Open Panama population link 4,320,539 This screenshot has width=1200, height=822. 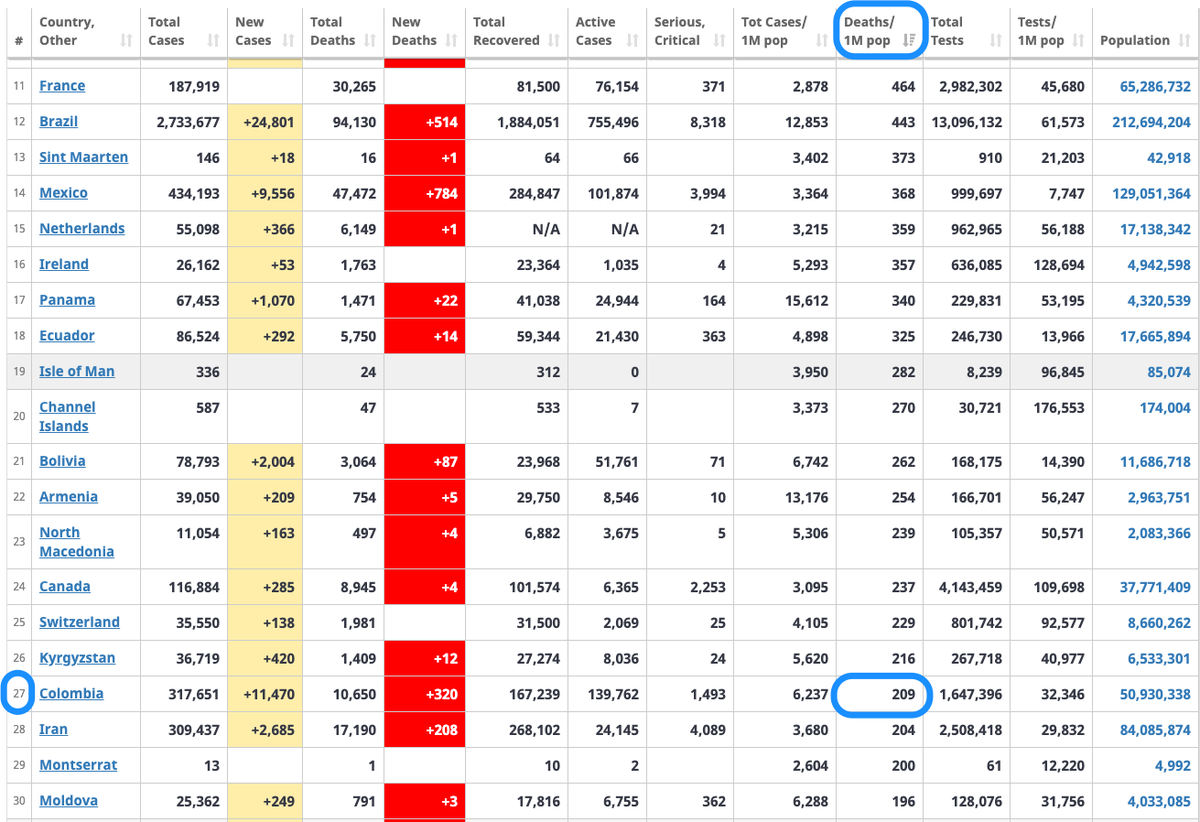point(1159,300)
